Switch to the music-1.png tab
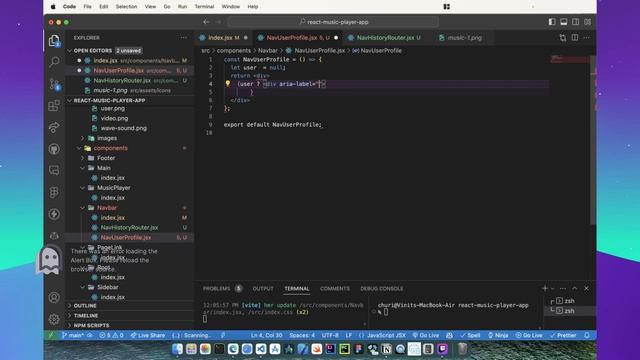 (x=464, y=38)
